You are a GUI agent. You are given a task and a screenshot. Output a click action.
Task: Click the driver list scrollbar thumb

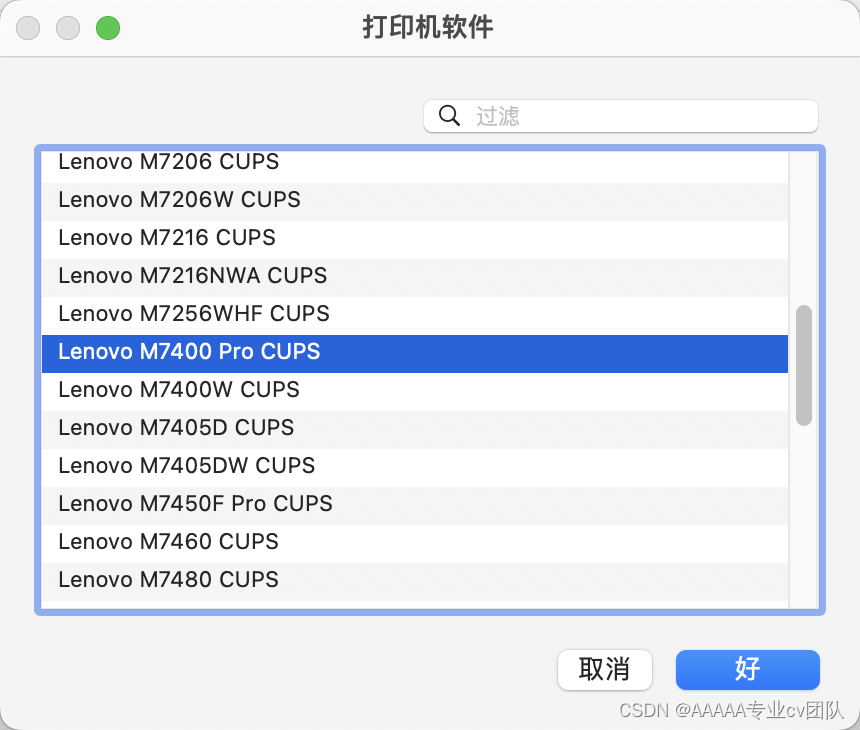pyautogui.click(x=804, y=365)
